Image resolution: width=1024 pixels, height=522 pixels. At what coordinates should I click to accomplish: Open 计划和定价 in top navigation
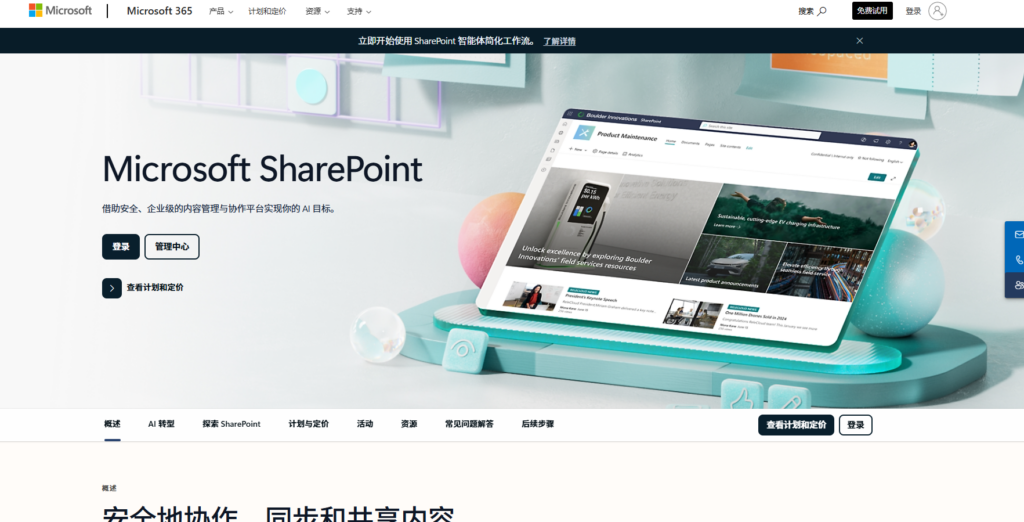[x=267, y=11]
